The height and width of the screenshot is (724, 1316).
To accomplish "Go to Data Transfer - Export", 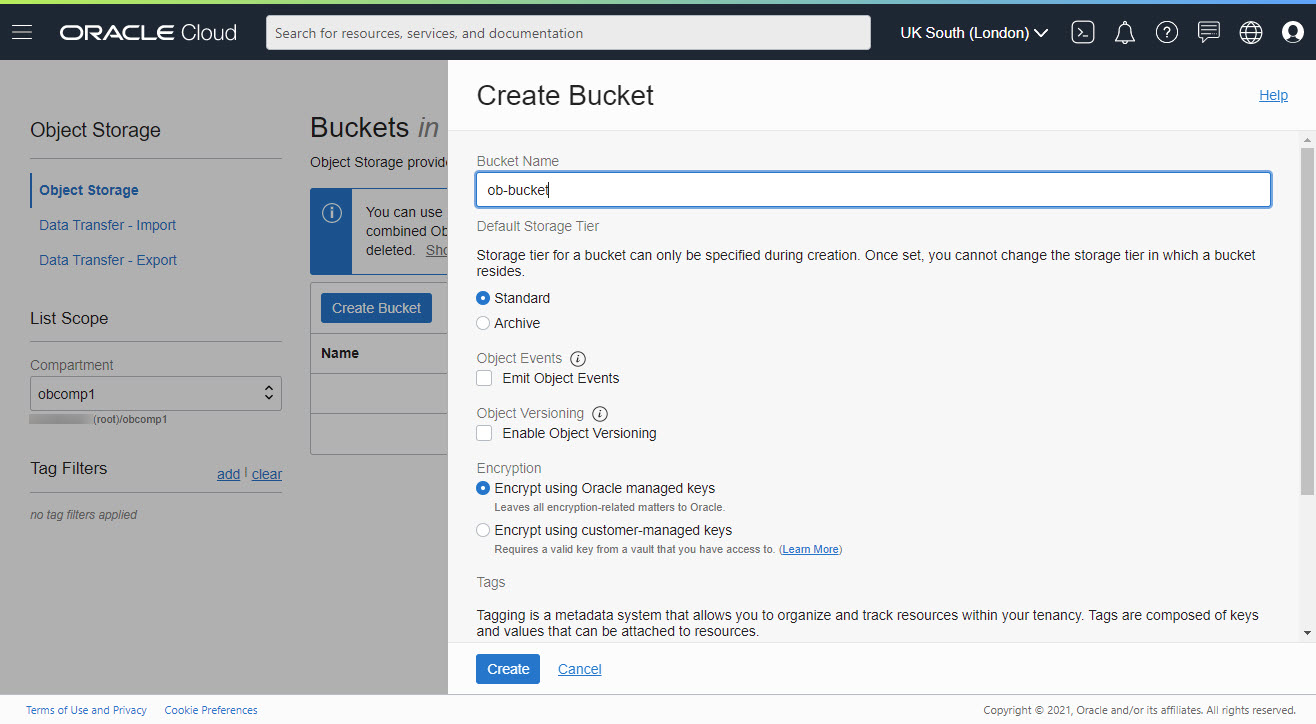I will click(x=108, y=260).
